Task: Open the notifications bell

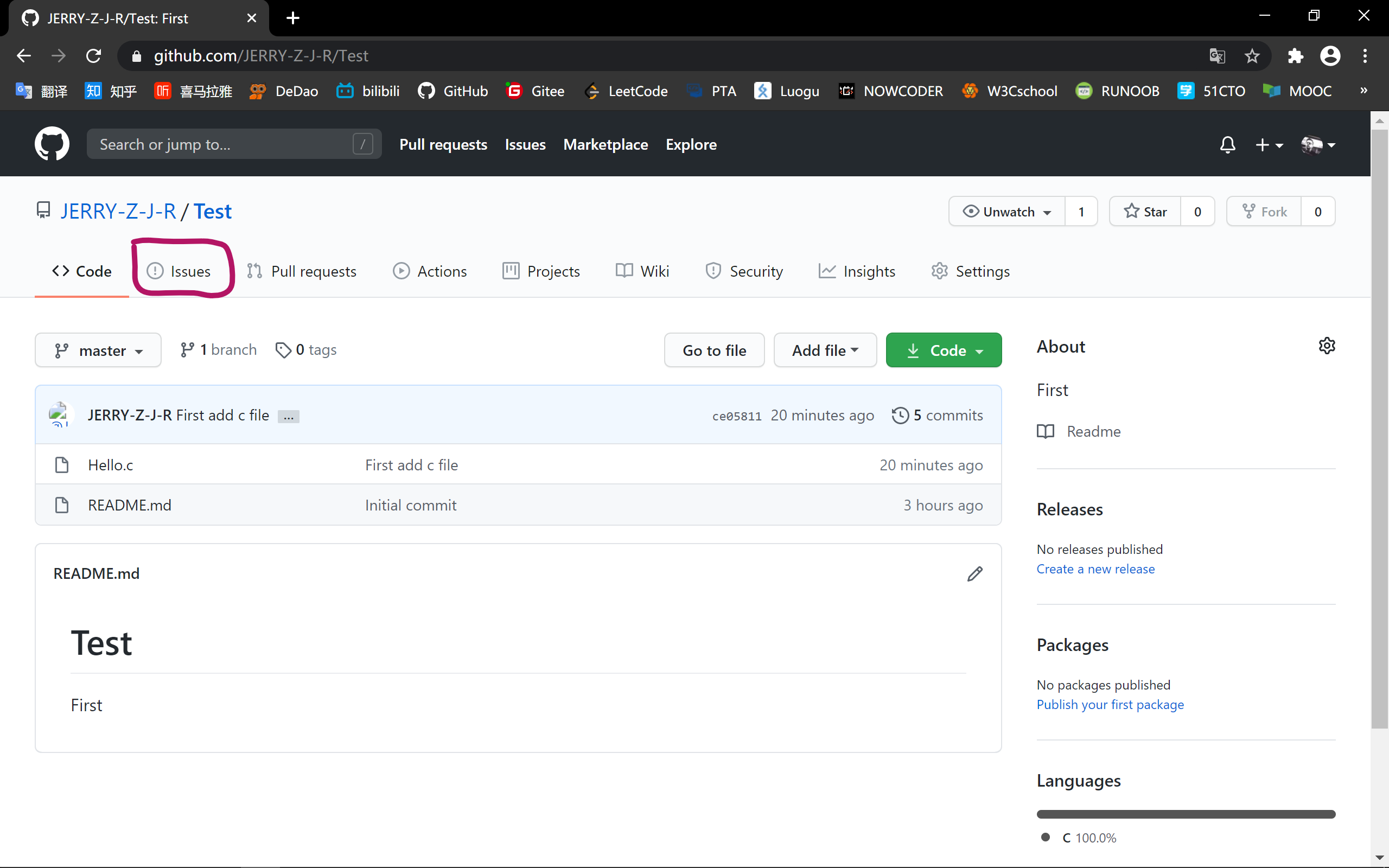Action: point(1227,145)
